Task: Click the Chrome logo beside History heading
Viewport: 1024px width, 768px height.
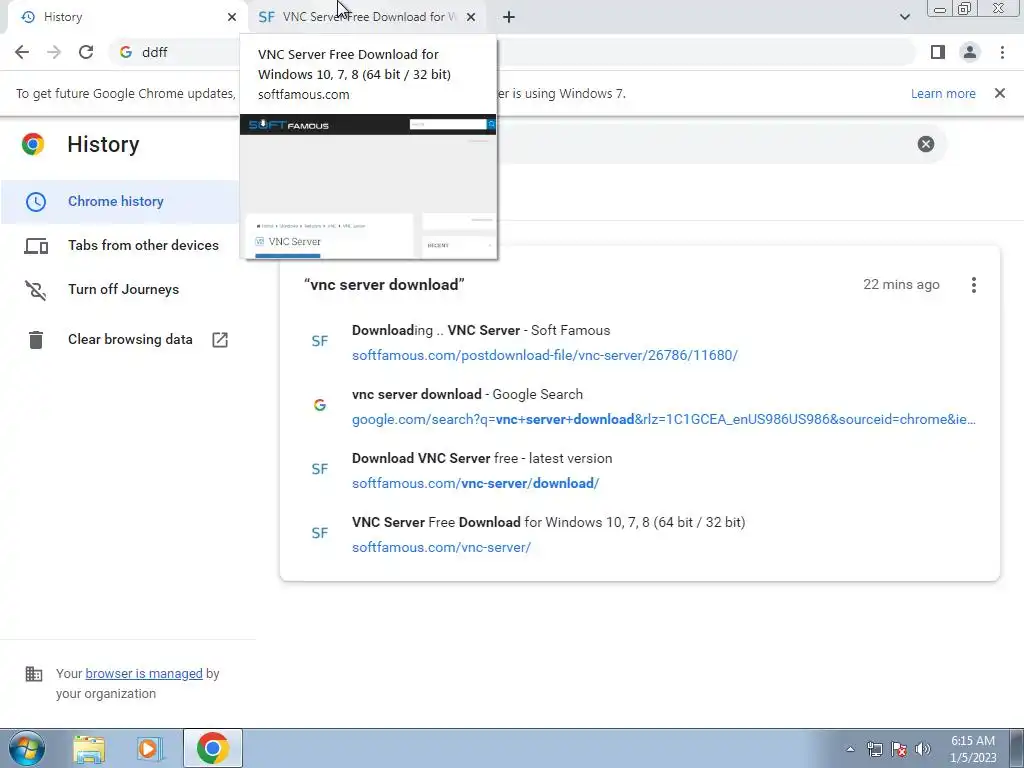Action: [33, 144]
